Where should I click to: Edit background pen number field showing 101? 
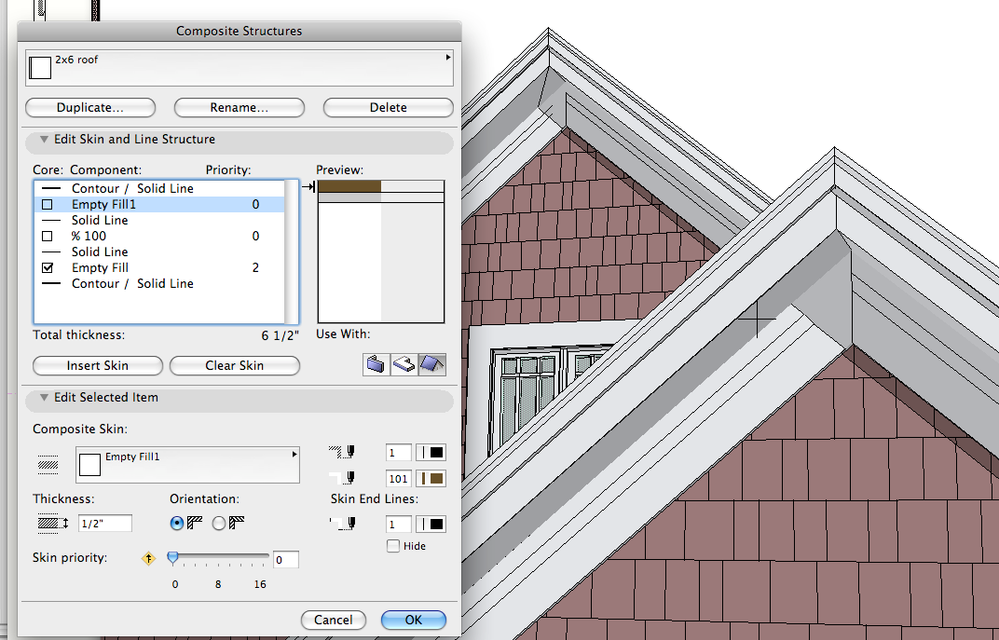coord(398,478)
